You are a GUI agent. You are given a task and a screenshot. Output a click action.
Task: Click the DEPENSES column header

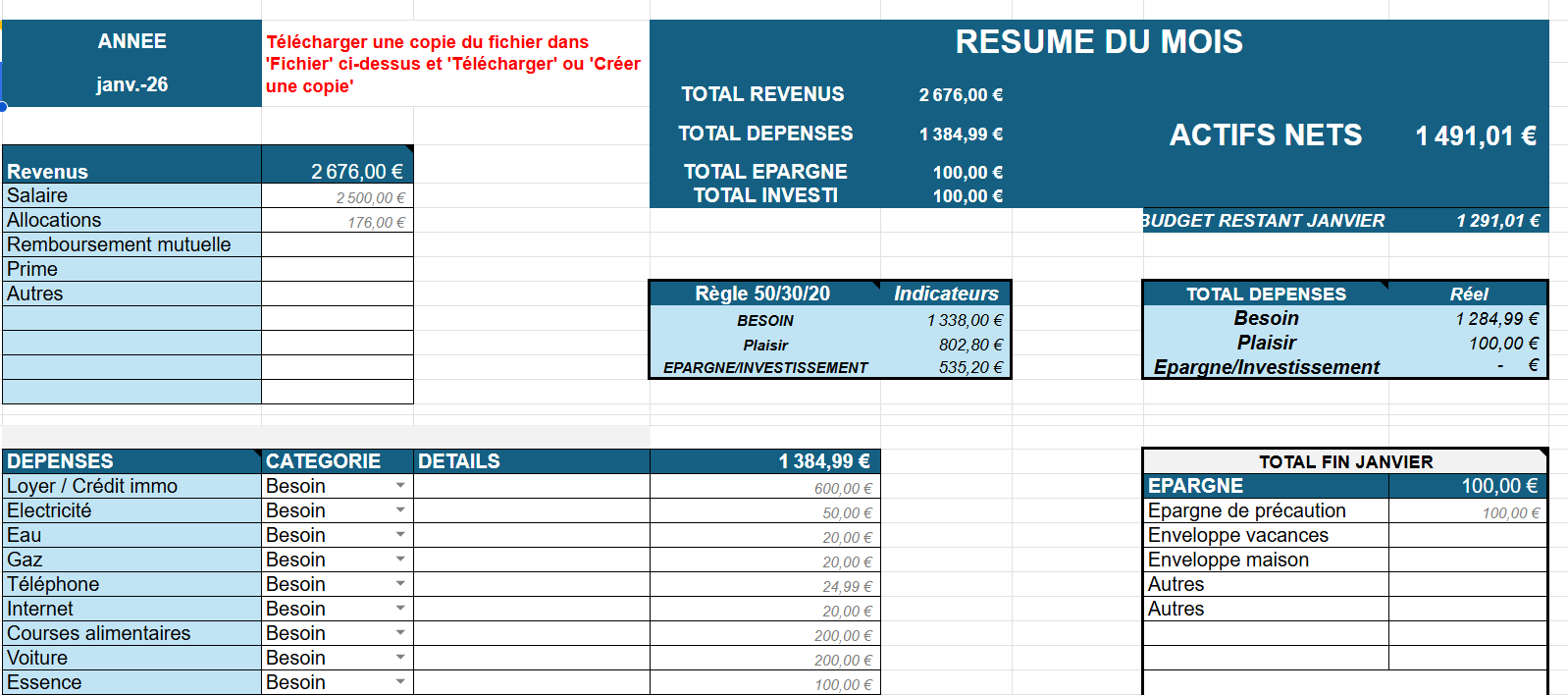click(x=131, y=461)
